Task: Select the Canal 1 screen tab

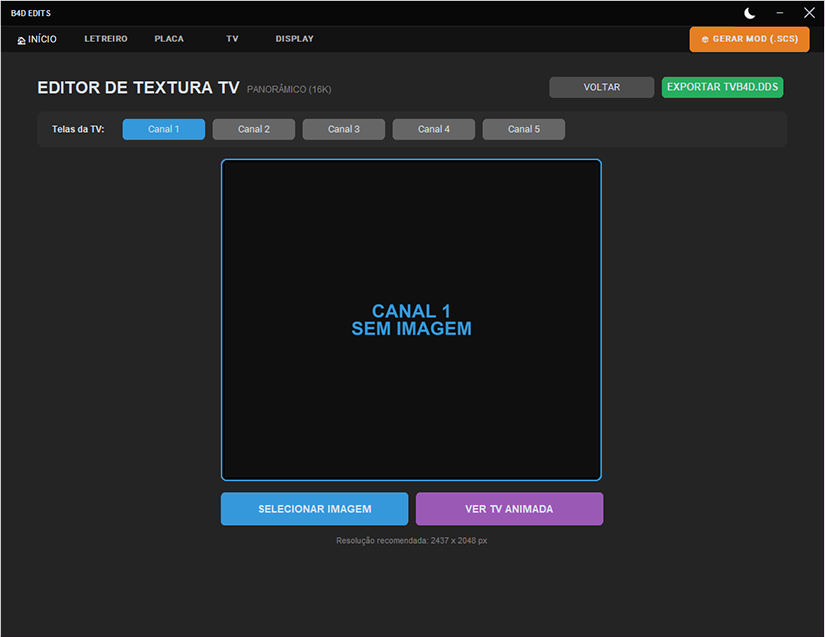Action: point(164,129)
